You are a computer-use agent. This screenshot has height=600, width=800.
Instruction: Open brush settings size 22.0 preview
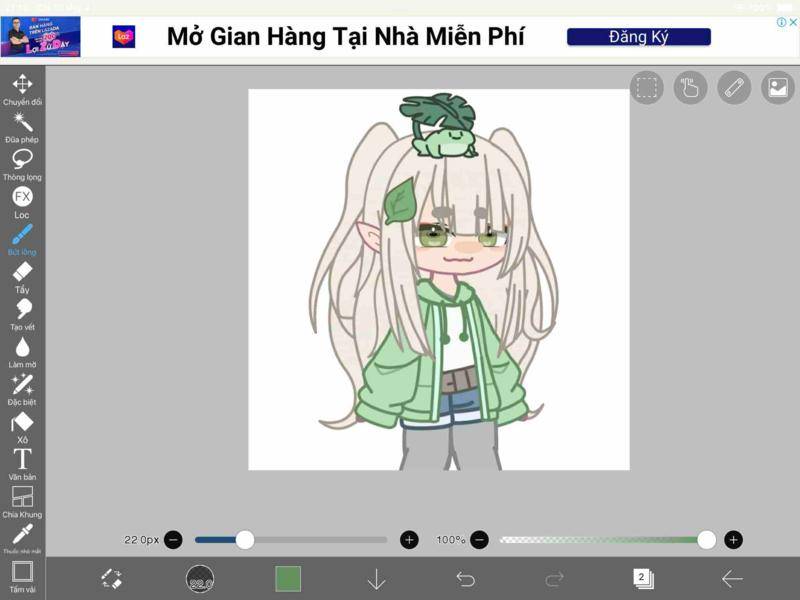[x=199, y=579]
